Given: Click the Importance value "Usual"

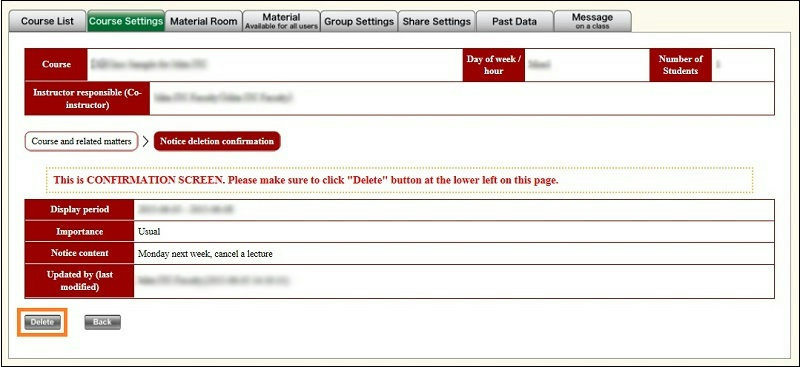Looking at the screenshot, I should pyautogui.click(x=149, y=232).
